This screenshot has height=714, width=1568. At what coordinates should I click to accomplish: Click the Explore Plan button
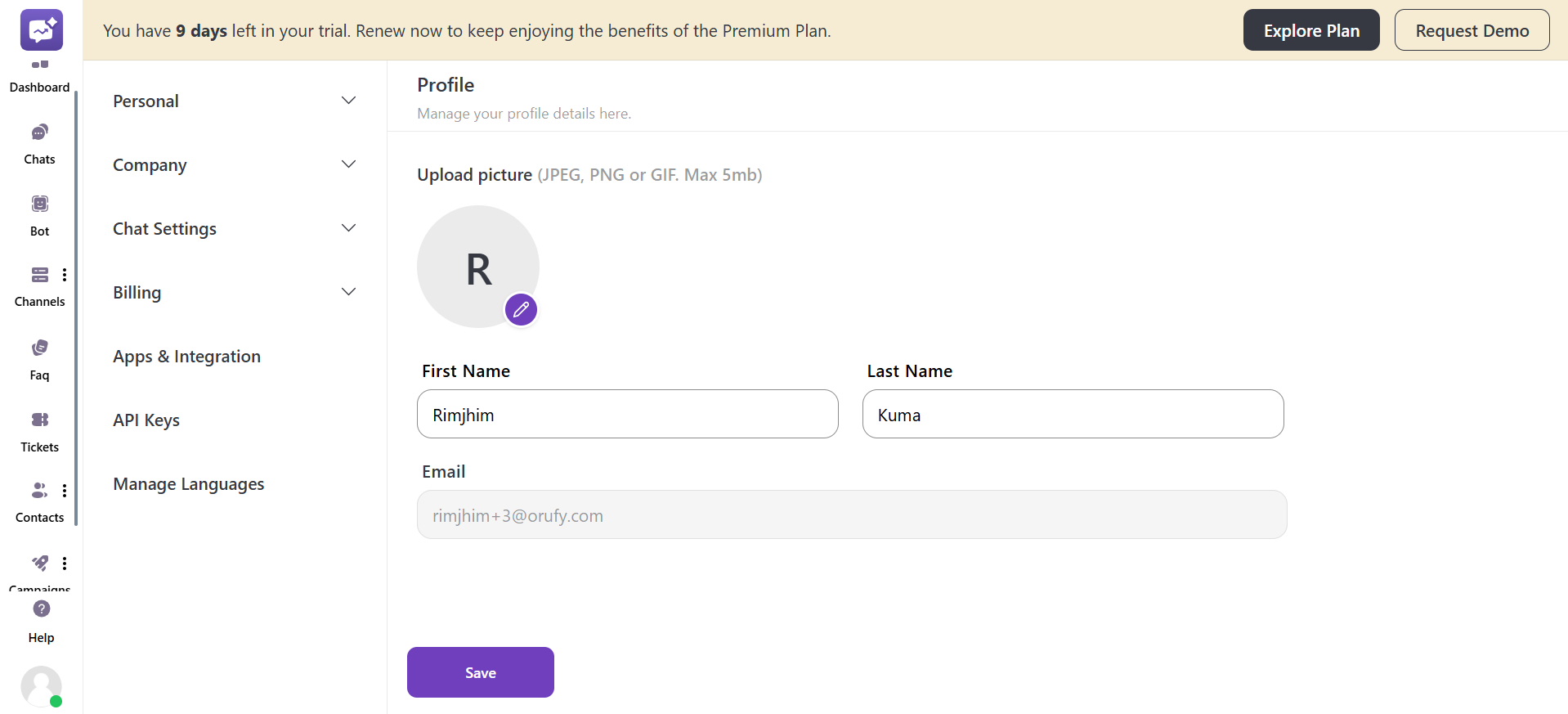(x=1310, y=30)
